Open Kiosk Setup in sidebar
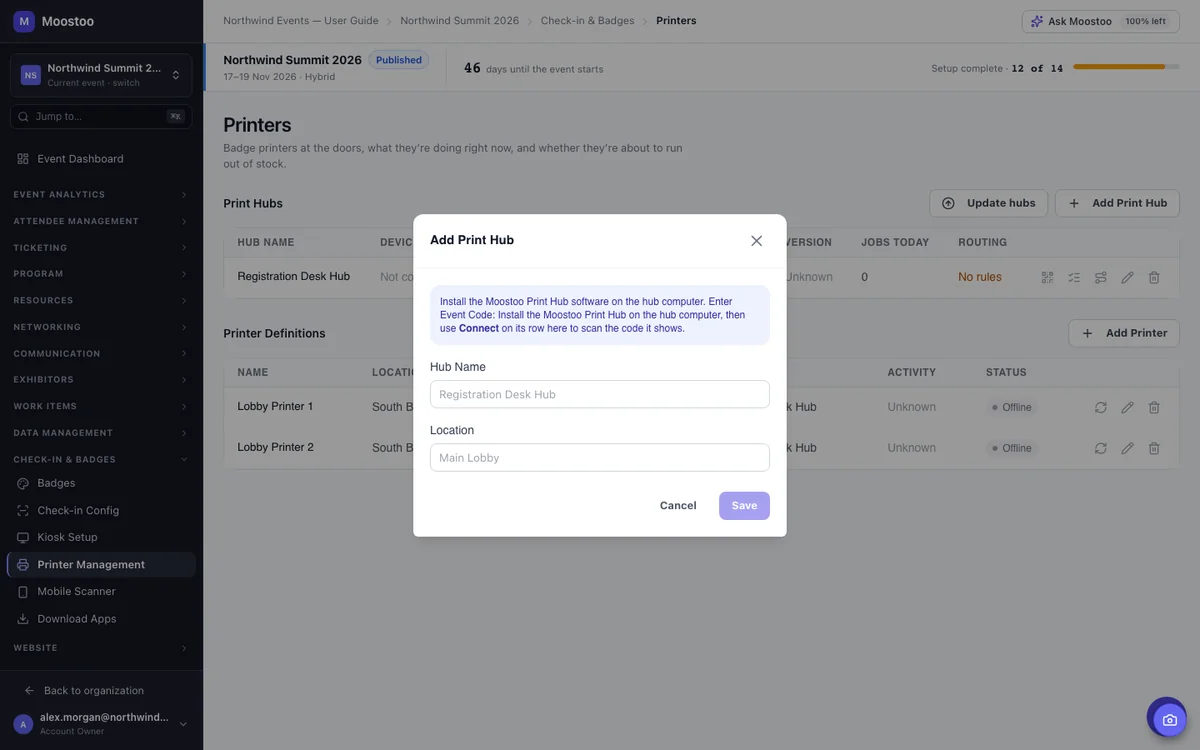Screen dimensions: 1200x750 point(101,537)
